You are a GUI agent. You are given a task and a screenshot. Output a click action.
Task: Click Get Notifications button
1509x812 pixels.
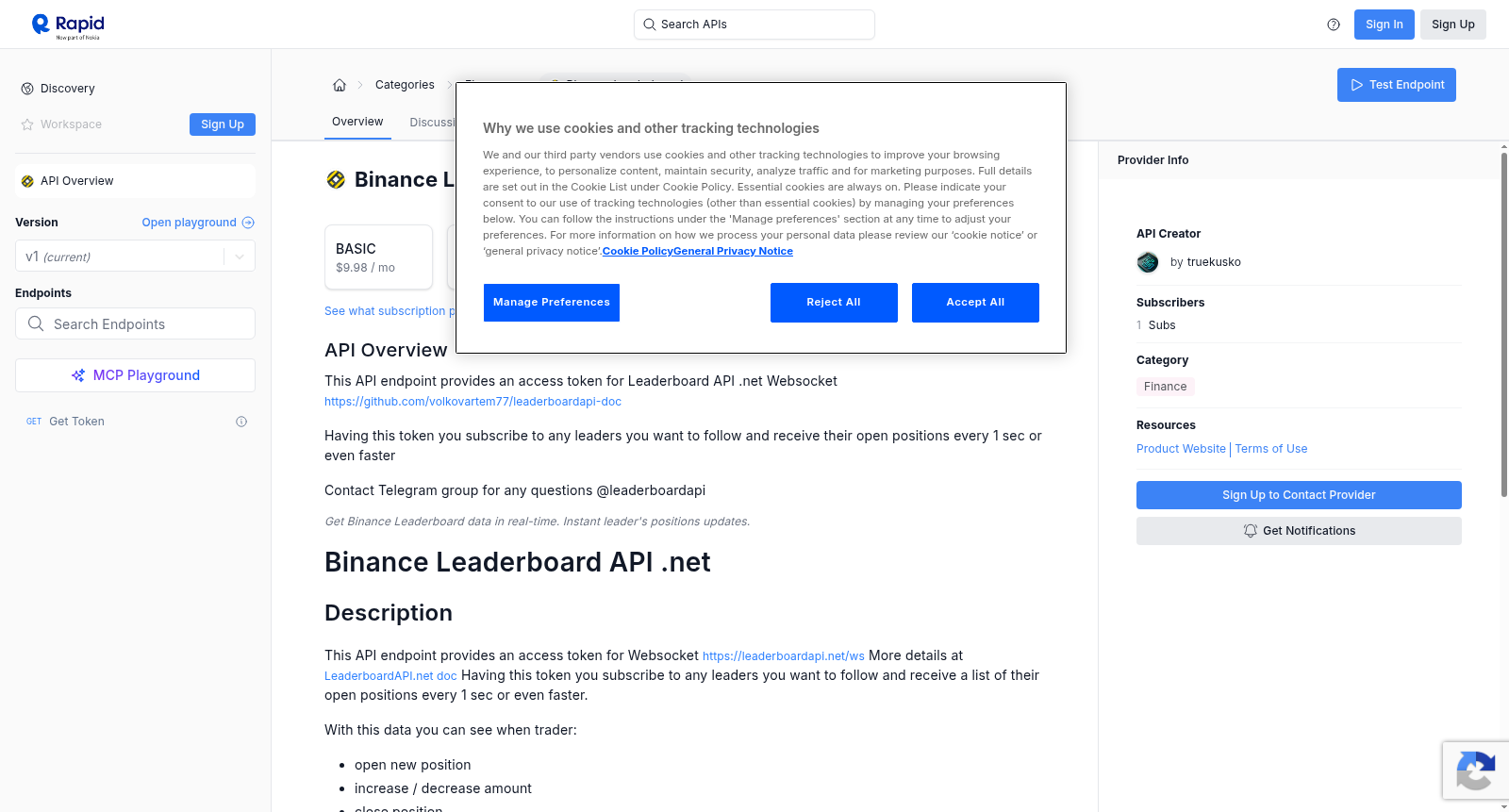click(1299, 531)
